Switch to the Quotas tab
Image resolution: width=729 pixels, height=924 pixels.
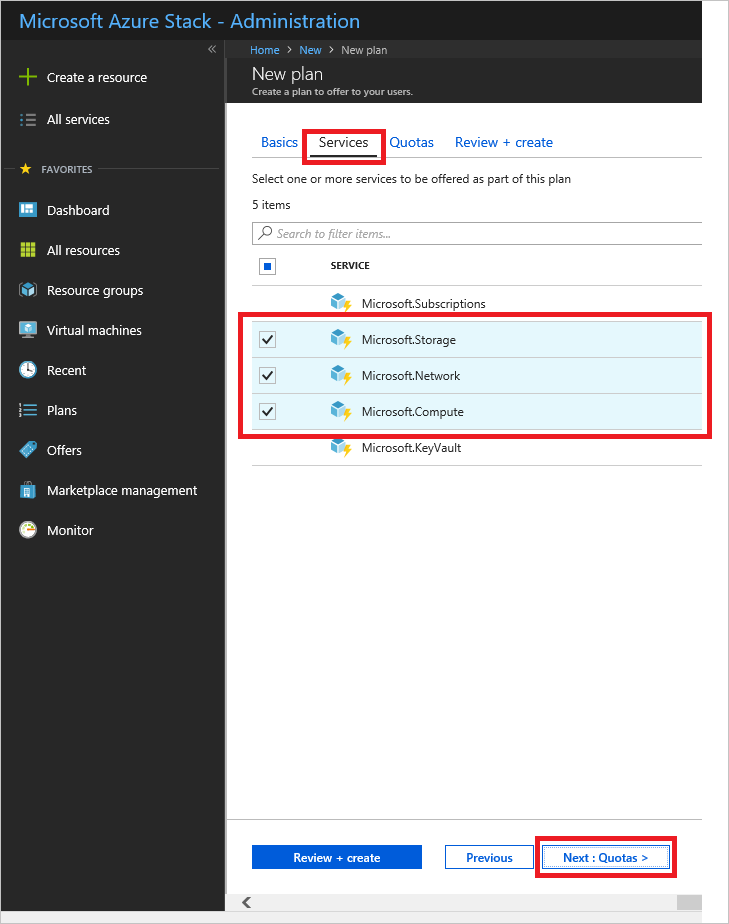(x=411, y=142)
